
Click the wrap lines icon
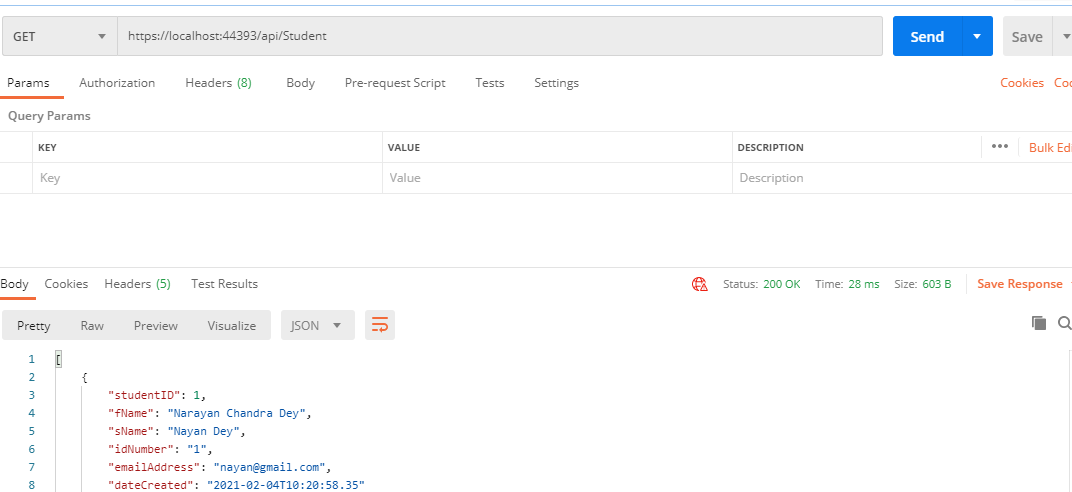380,325
